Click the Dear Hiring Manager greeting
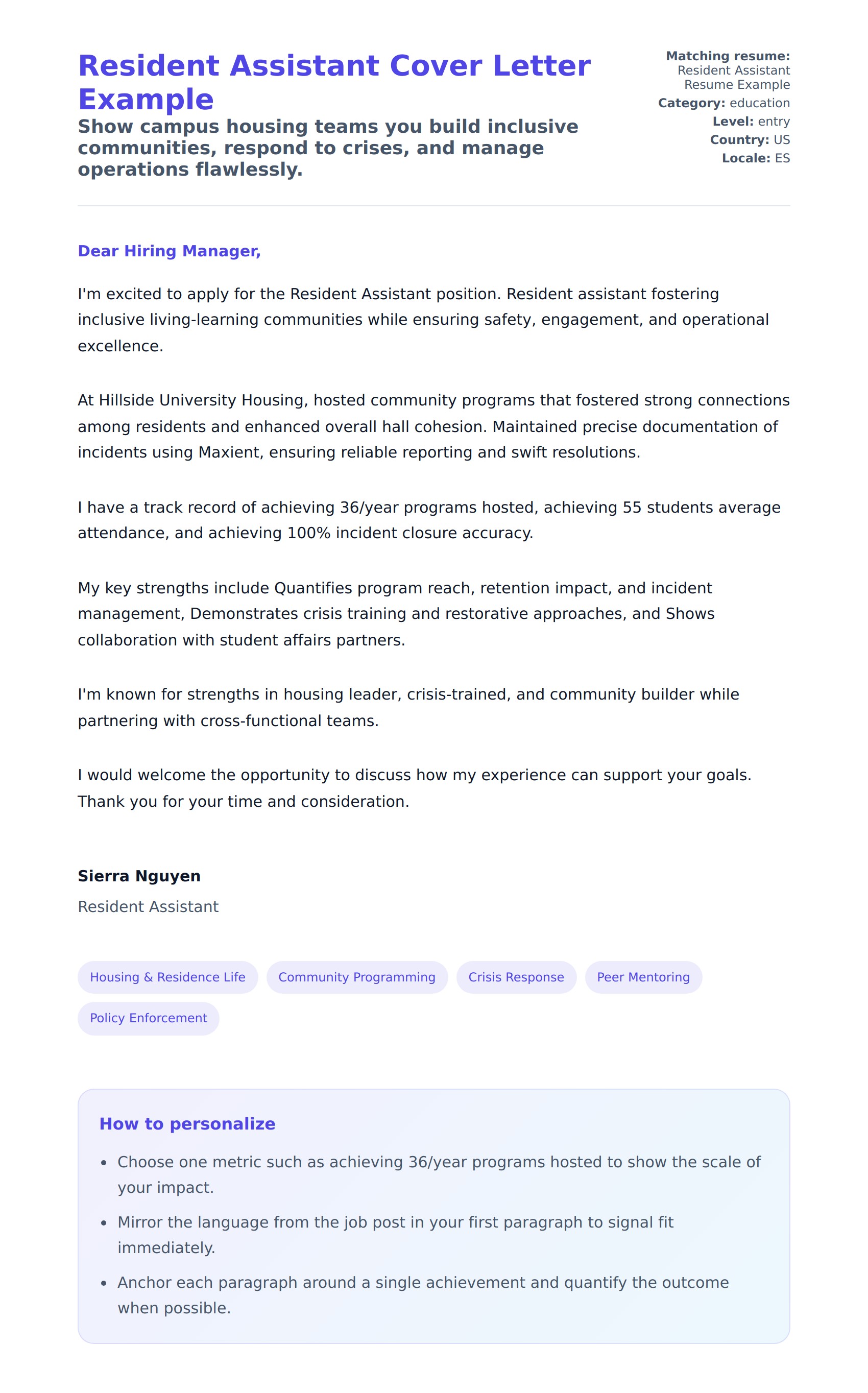Image resolution: width=868 pixels, height=1393 pixels. click(170, 251)
